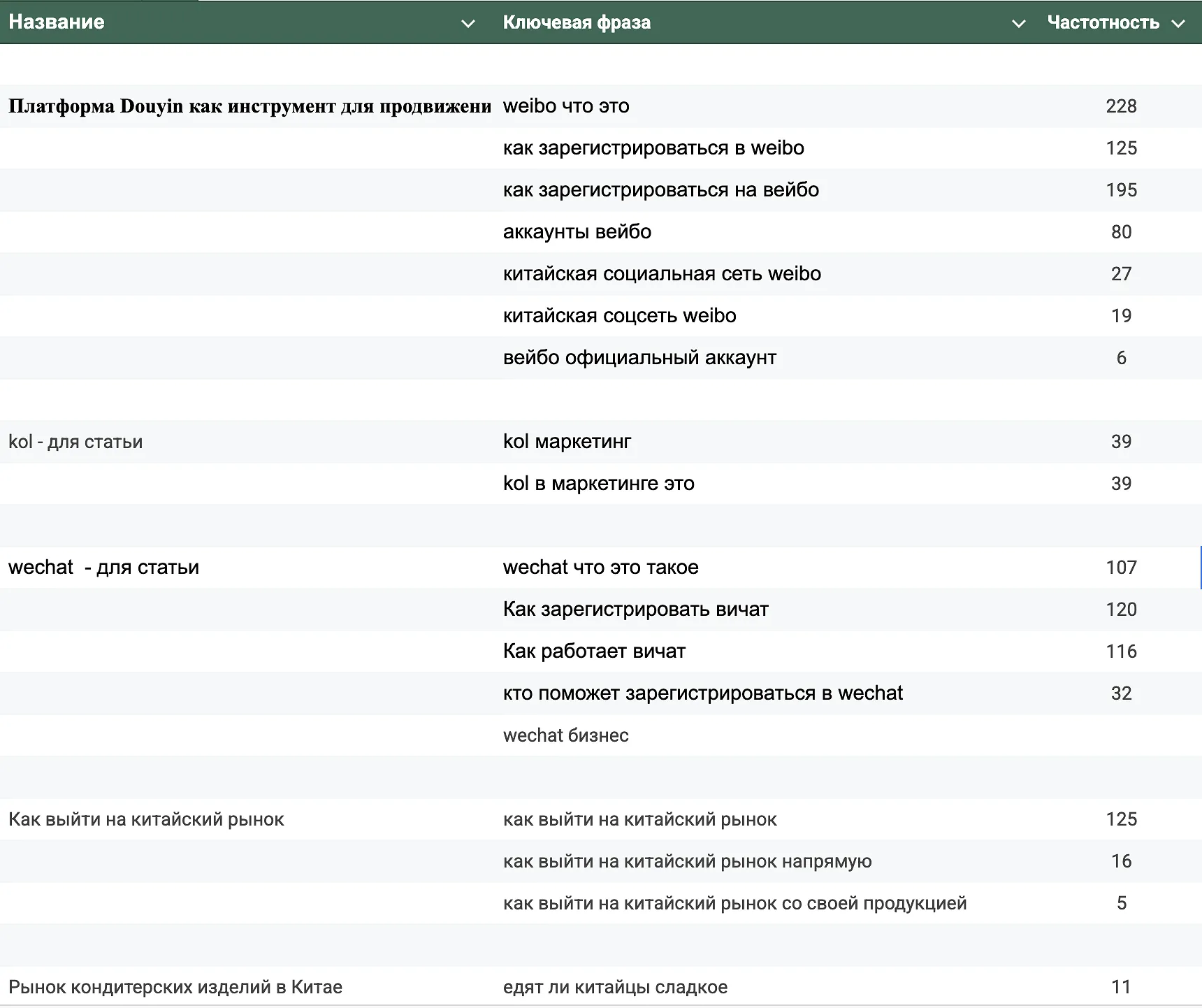
Task: Select the 'аккаунты вейбо' keyword cell
Action: (x=577, y=232)
